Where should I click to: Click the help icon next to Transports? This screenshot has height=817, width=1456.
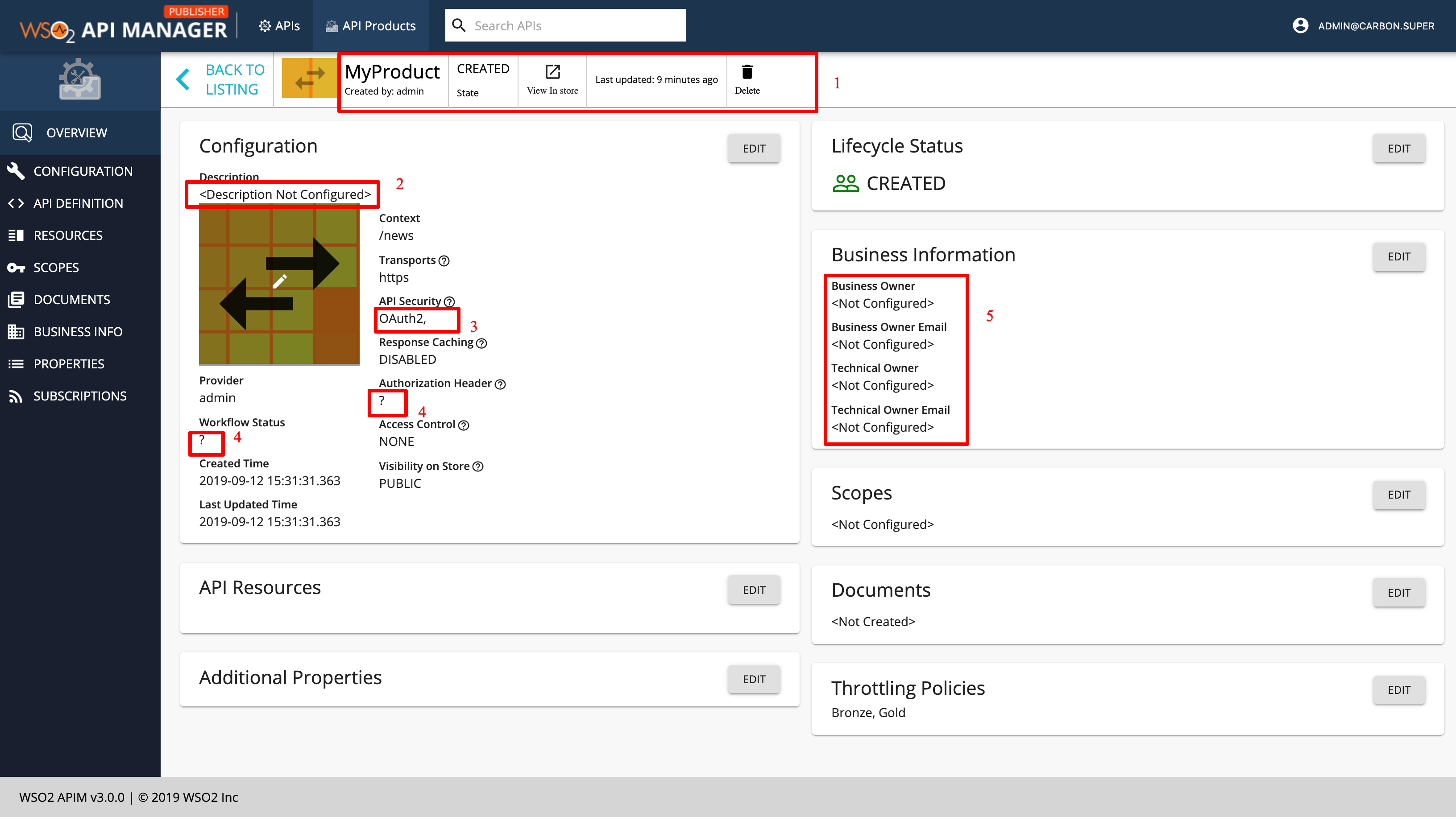444,260
